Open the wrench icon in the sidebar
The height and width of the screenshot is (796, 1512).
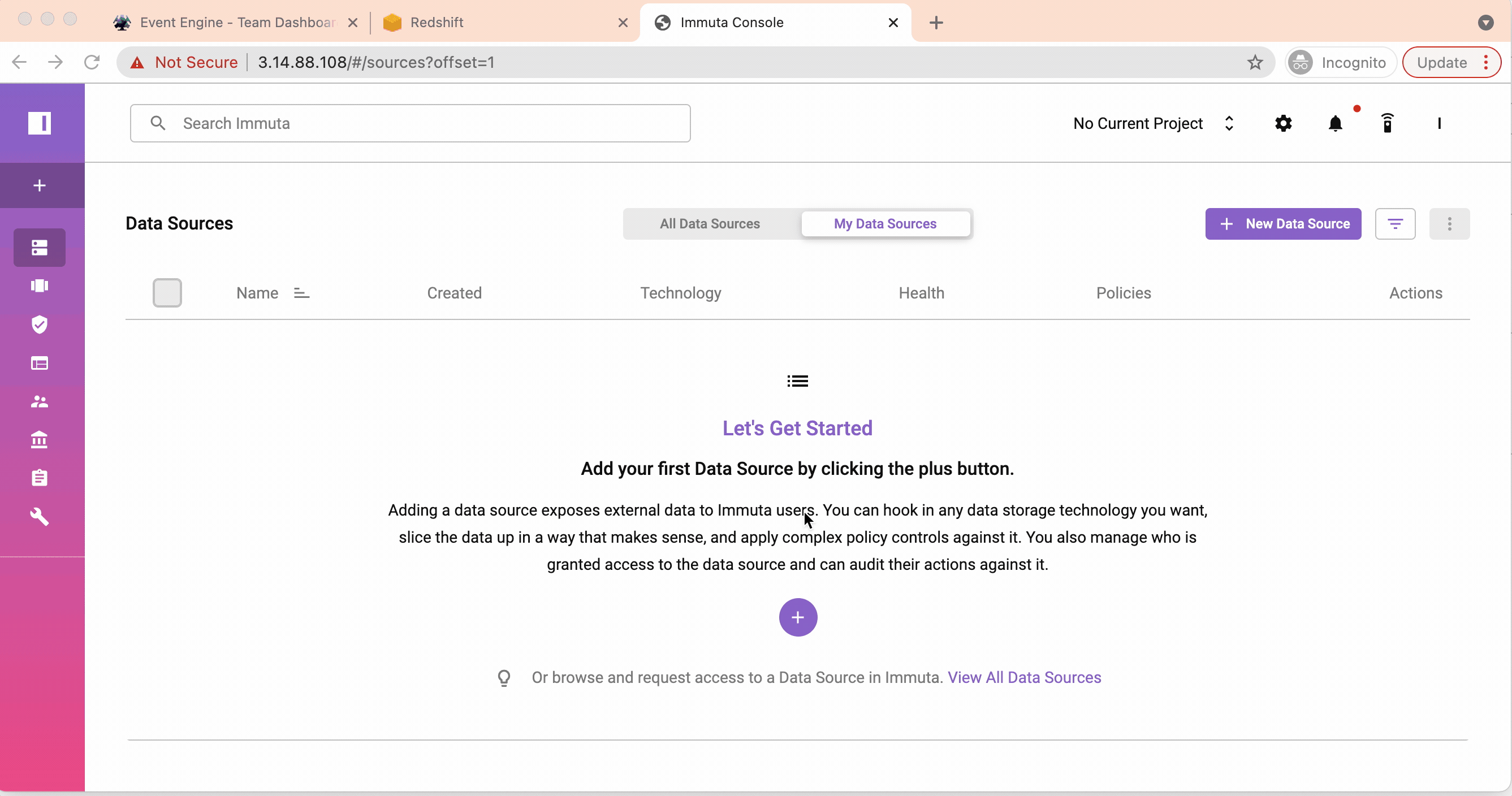[x=40, y=517]
